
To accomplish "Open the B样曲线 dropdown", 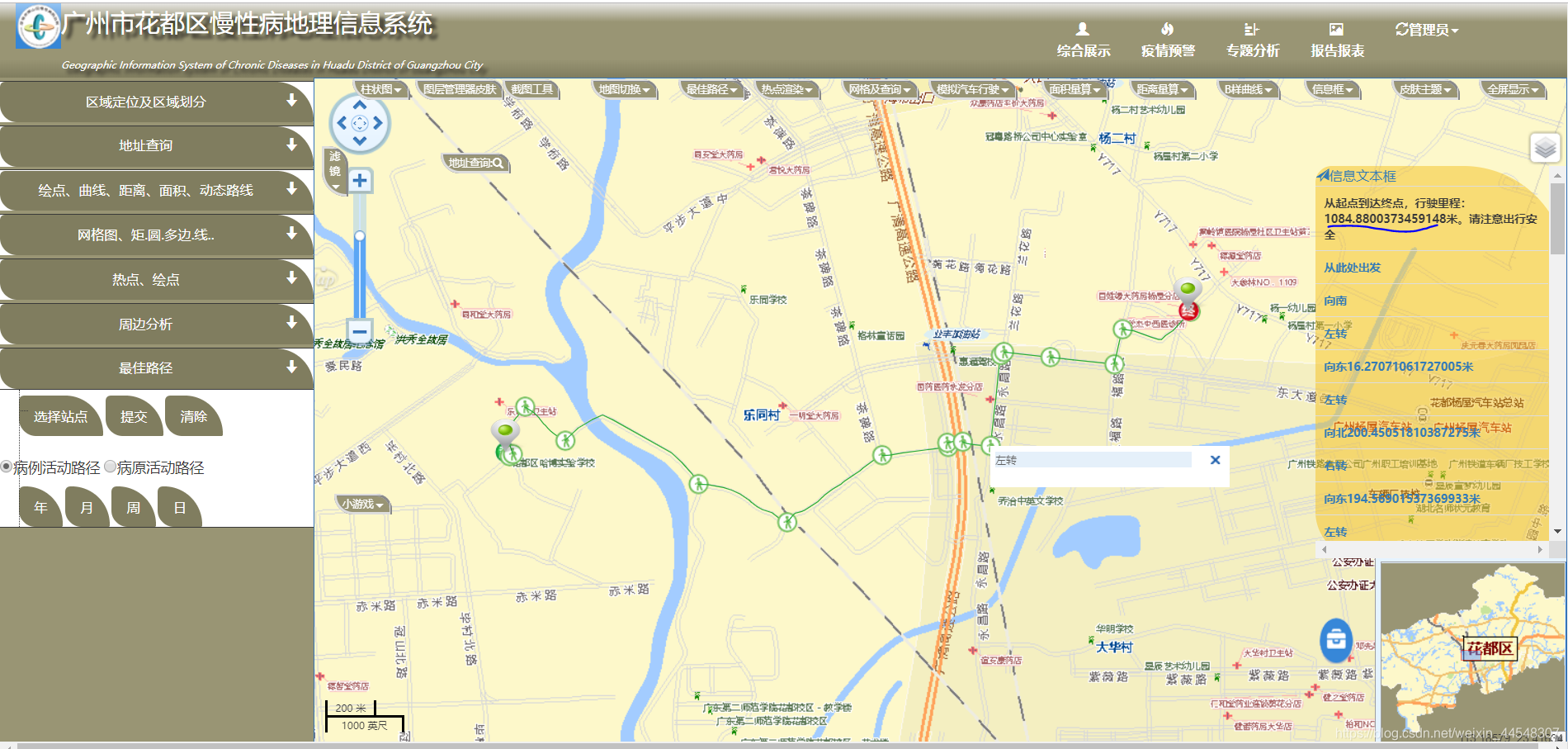I will [1249, 89].
